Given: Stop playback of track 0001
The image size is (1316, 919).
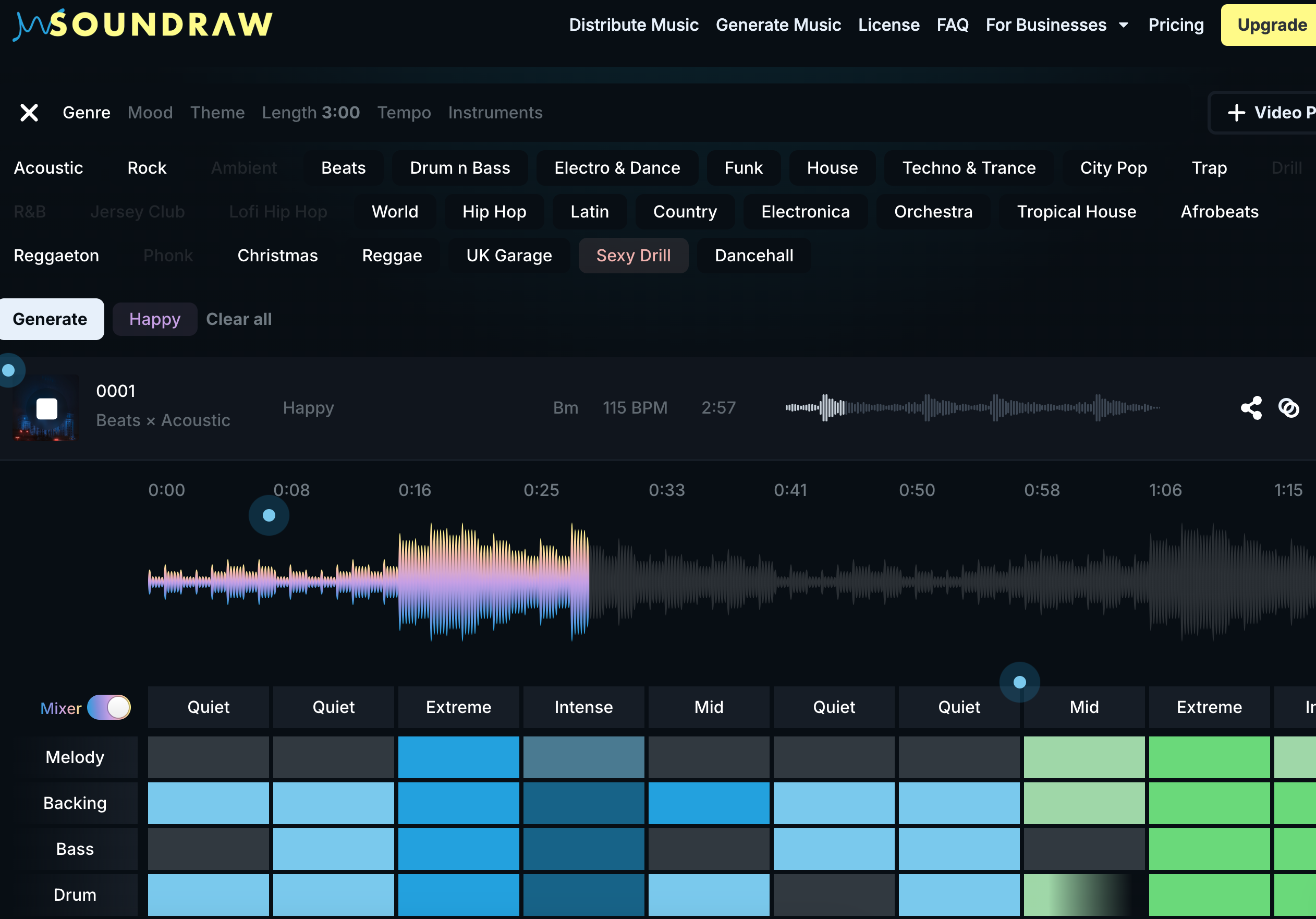Looking at the screenshot, I should (47, 409).
